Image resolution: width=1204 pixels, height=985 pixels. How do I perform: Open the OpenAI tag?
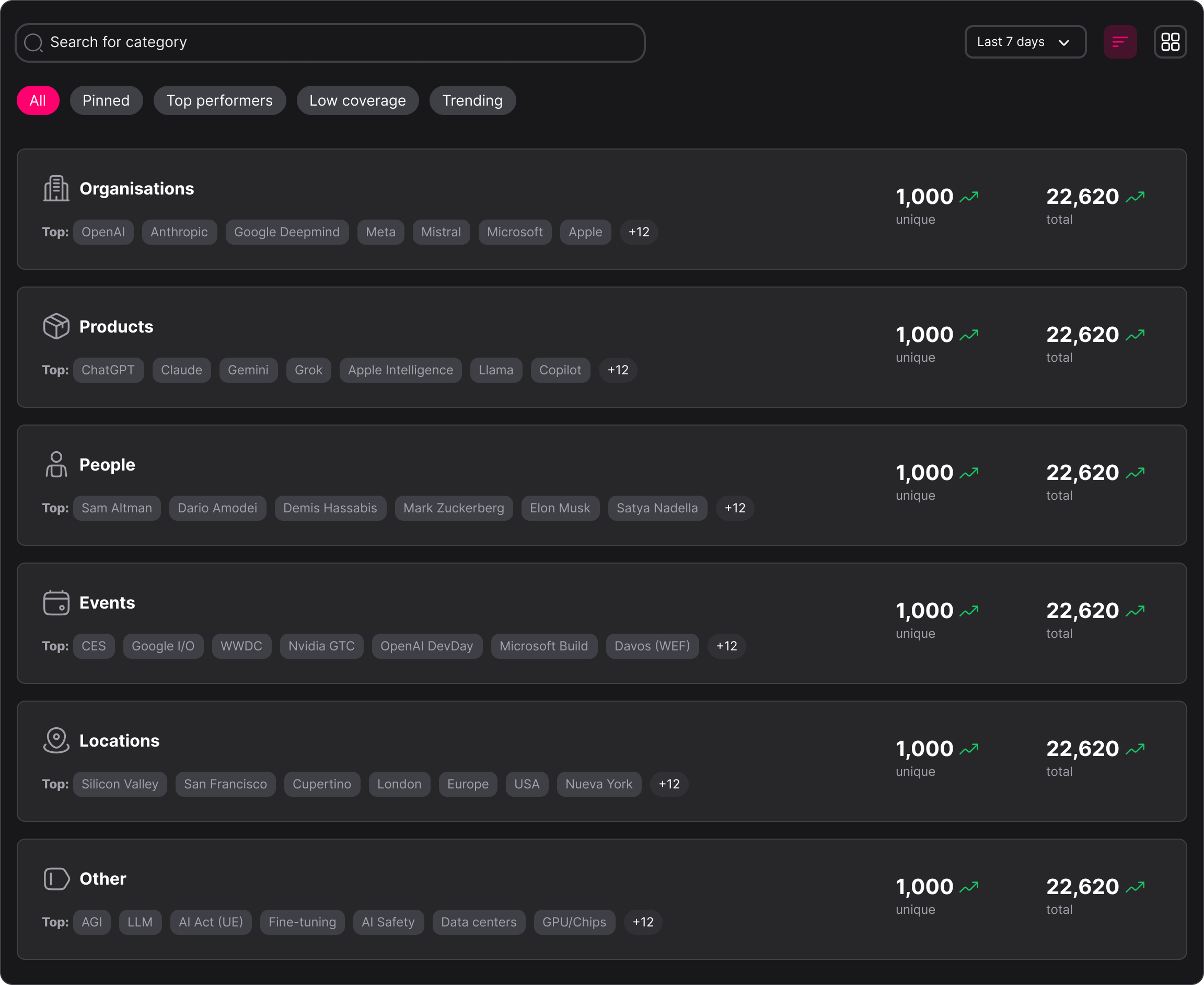[103, 232]
